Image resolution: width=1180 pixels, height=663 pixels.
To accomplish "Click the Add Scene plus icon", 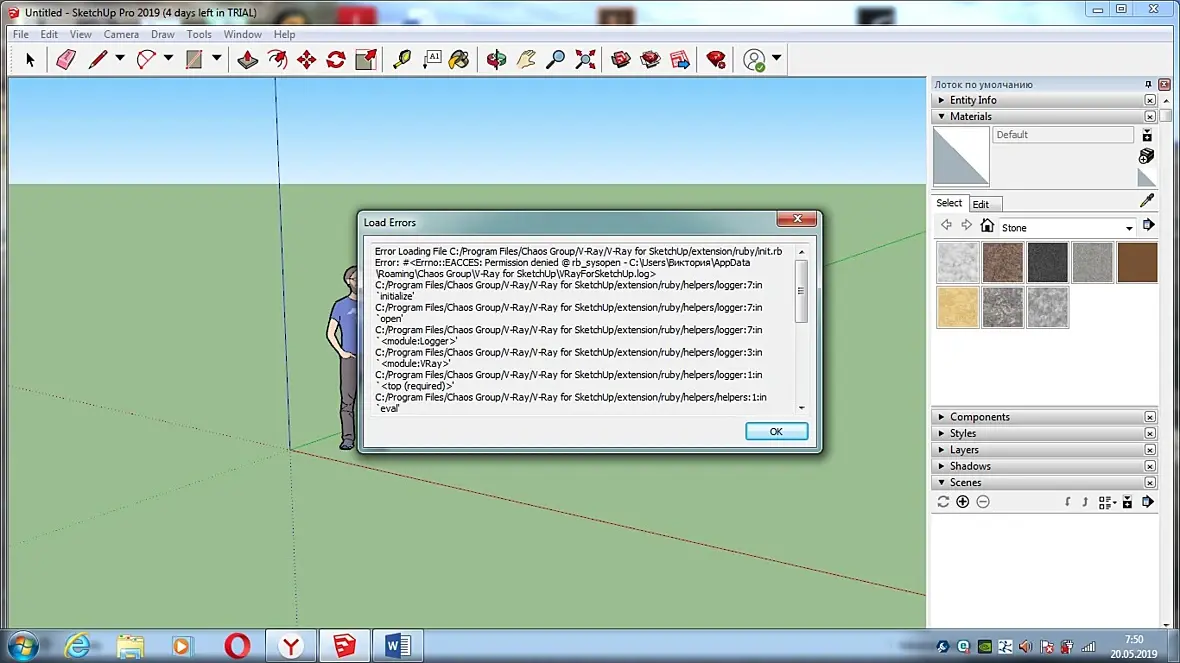I will click(x=963, y=502).
